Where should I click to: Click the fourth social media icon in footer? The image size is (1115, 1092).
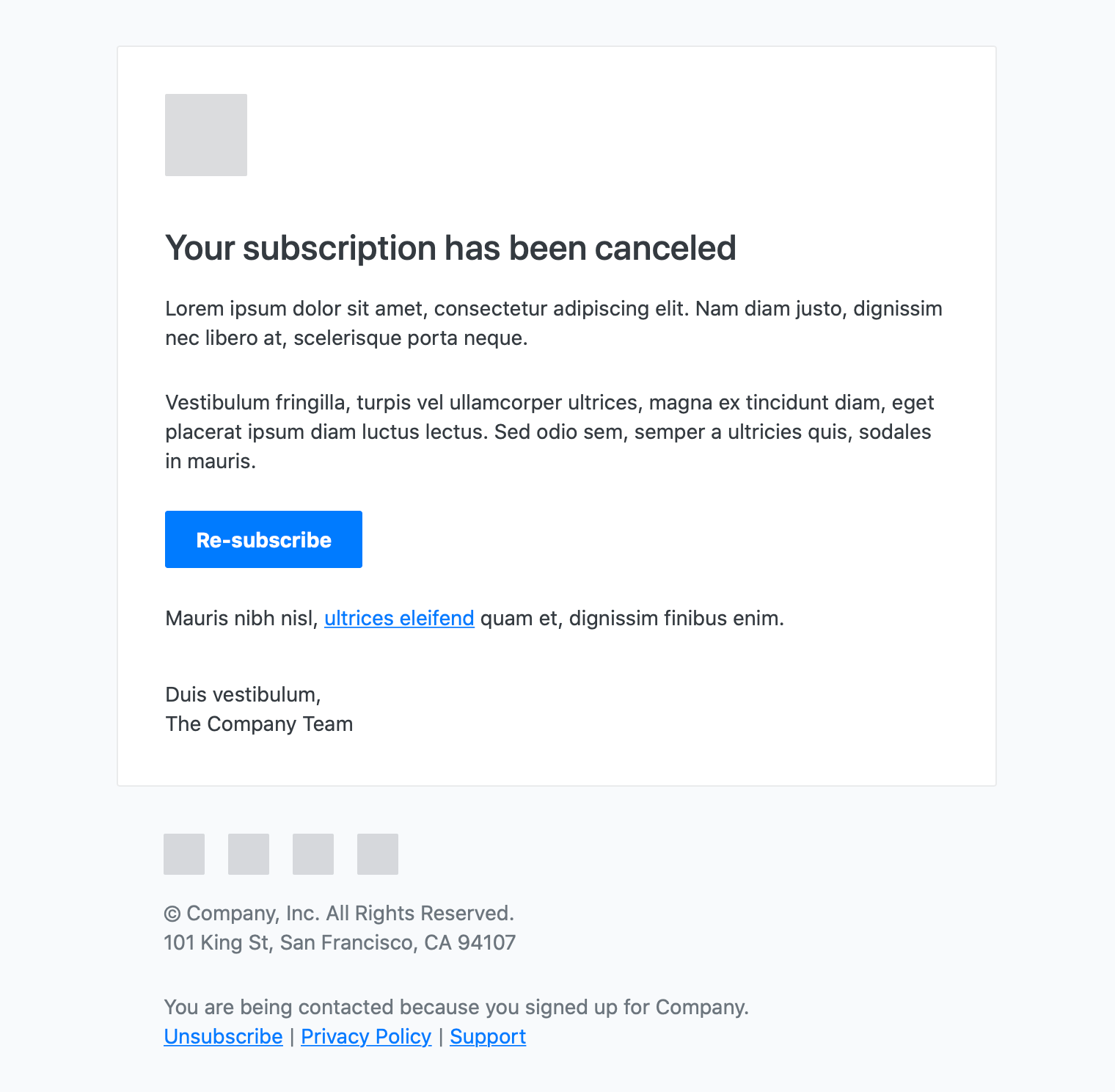(x=377, y=854)
